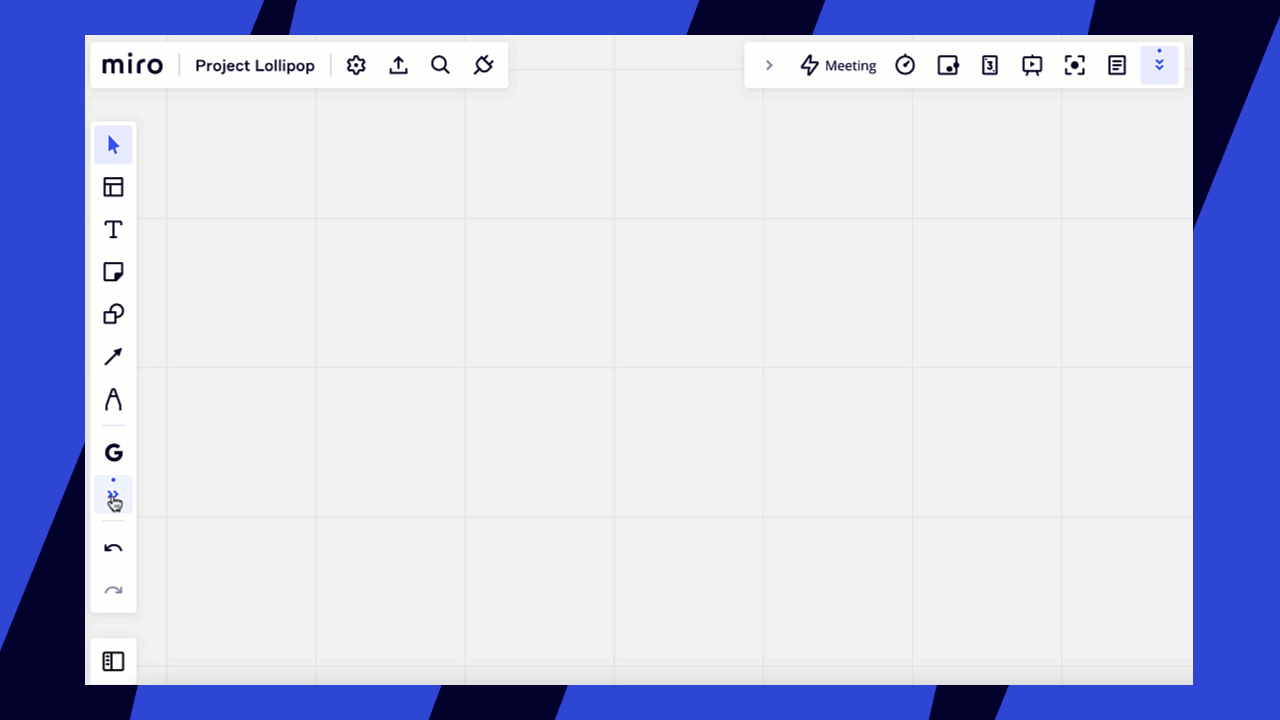Screen dimensions: 1280x720
Task: Select the cursor selection tool
Action: click(x=113, y=144)
